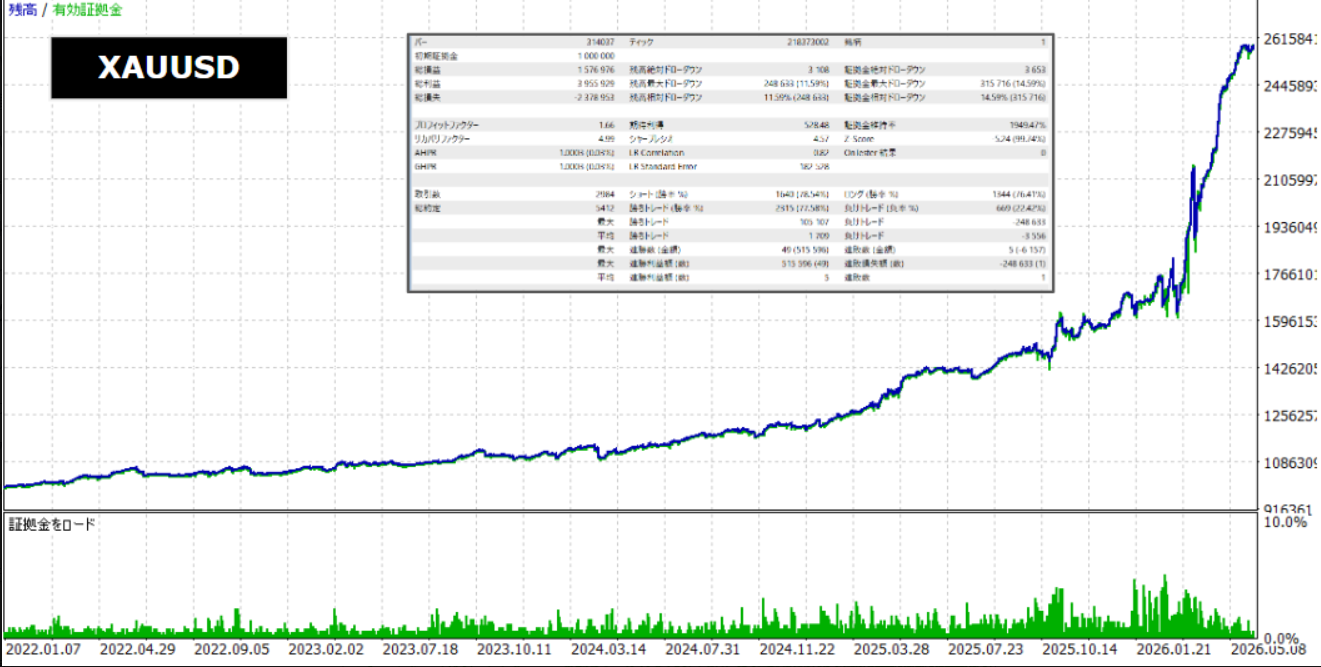Click the 10.0% margin axis label
The image size is (1321, 667).
pyautogui.click(x=1285, y=523)
